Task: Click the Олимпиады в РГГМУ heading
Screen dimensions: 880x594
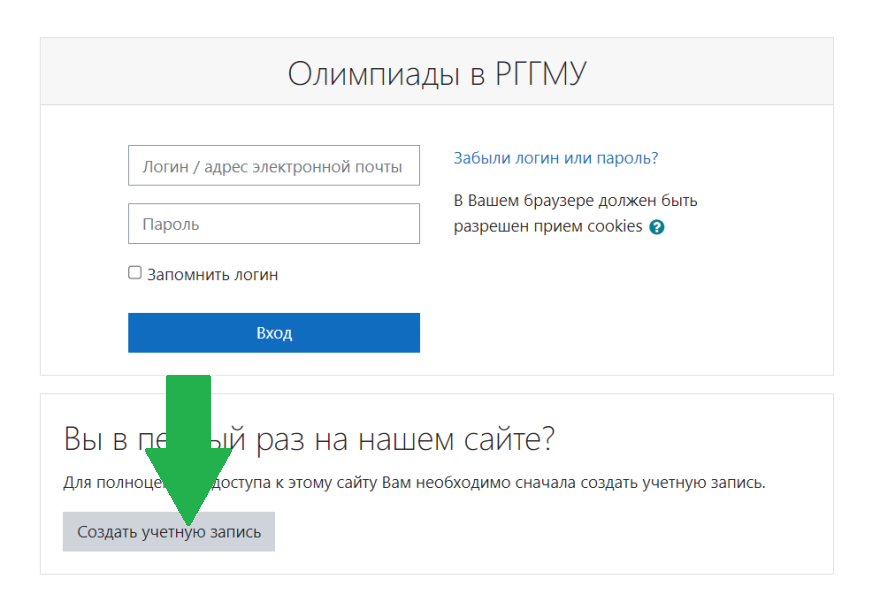Action: [x=437, y=74]
